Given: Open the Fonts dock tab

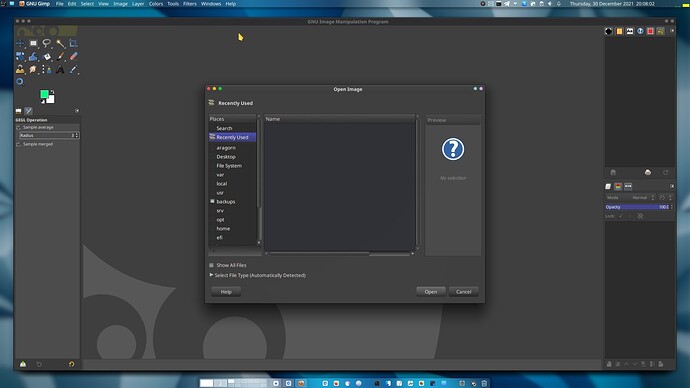Looking at the screenshot, I should [630, 31].
